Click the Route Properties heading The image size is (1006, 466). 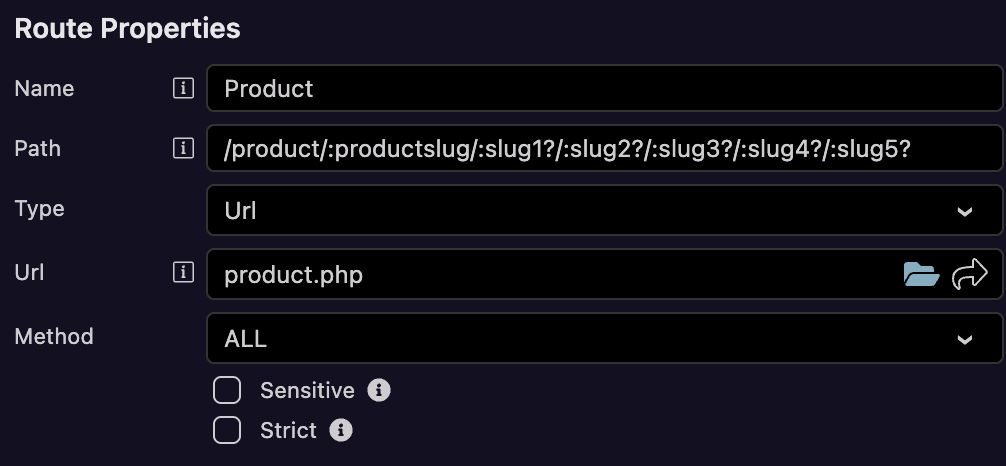click(x=127, y=28)
